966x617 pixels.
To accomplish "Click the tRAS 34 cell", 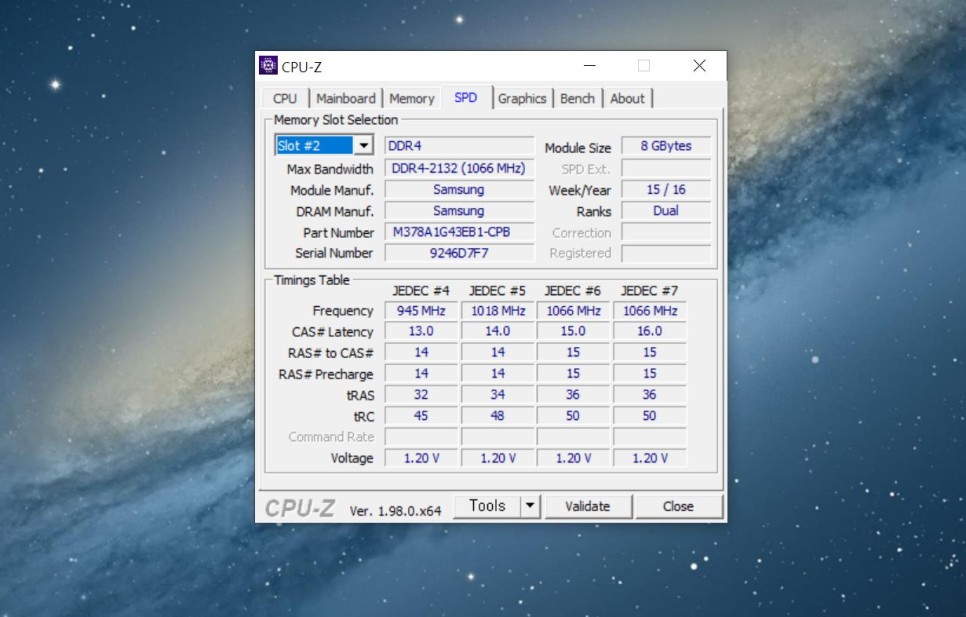I will point(497,395).
